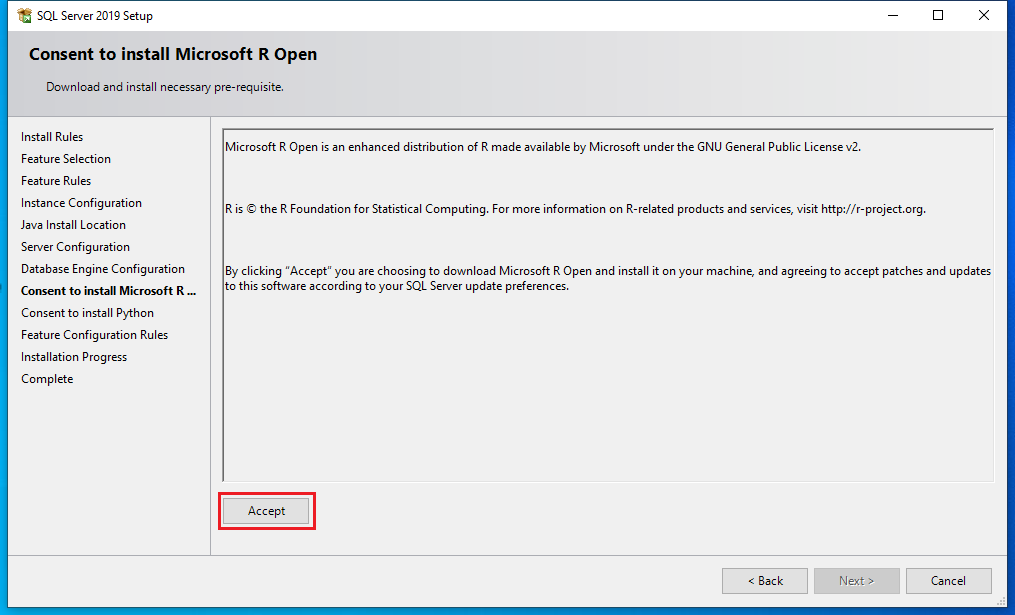Select Feature Configuration Rules step
This screenshot has height=615, width=1015.
94,335
